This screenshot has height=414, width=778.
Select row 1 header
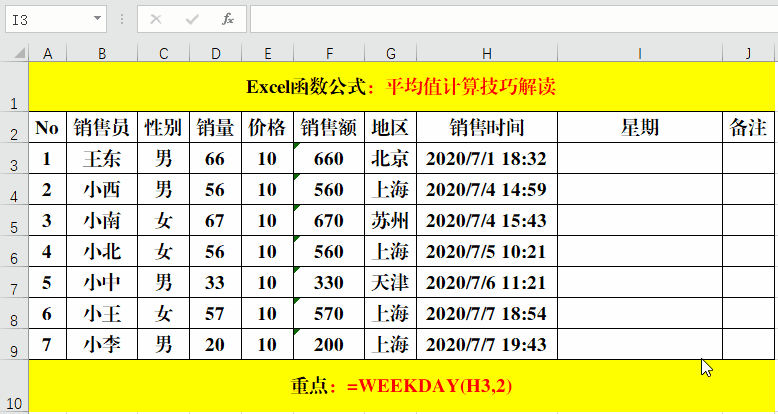14,87
